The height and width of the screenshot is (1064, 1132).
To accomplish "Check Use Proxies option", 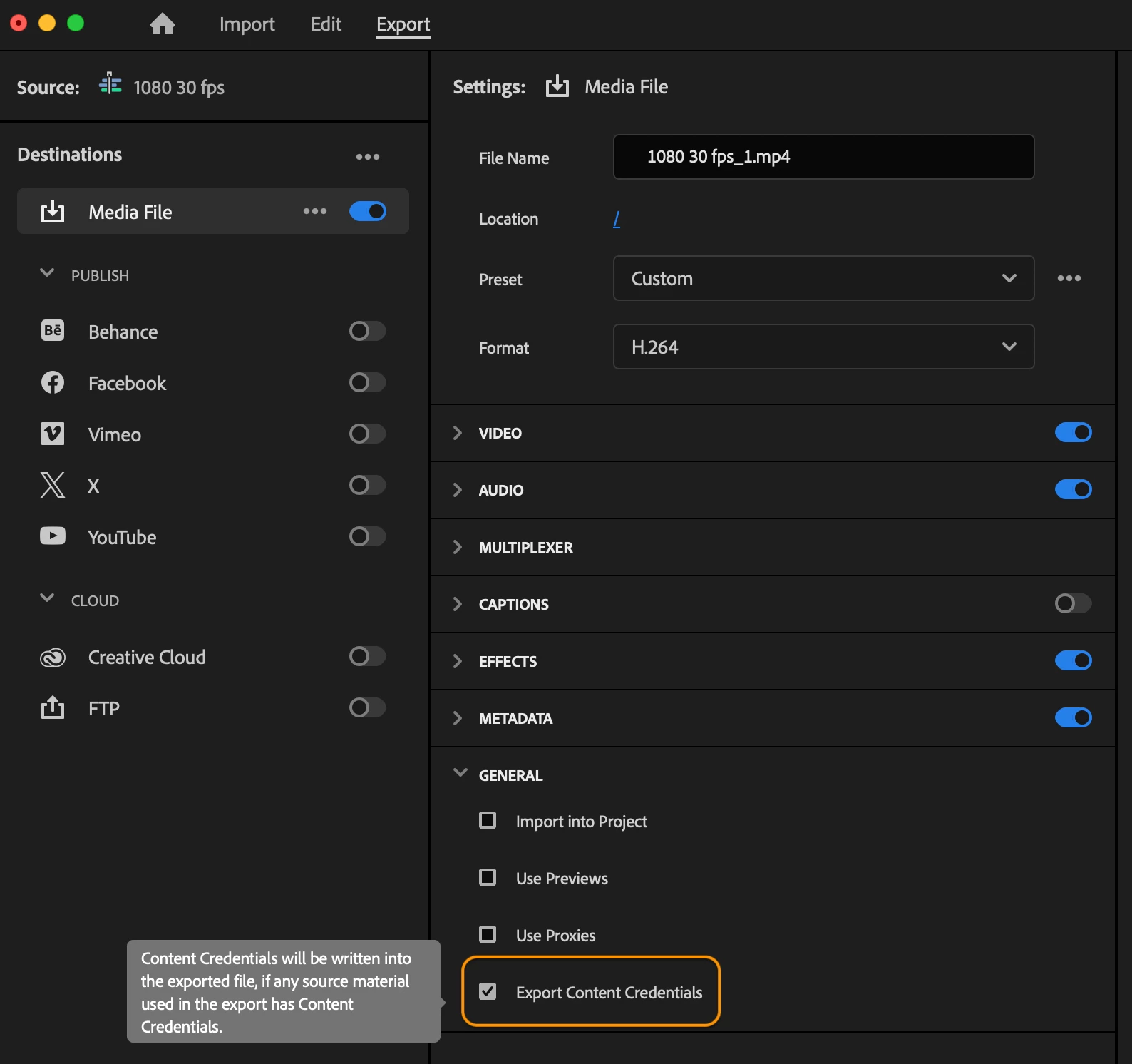I will (x=488, y=934).
